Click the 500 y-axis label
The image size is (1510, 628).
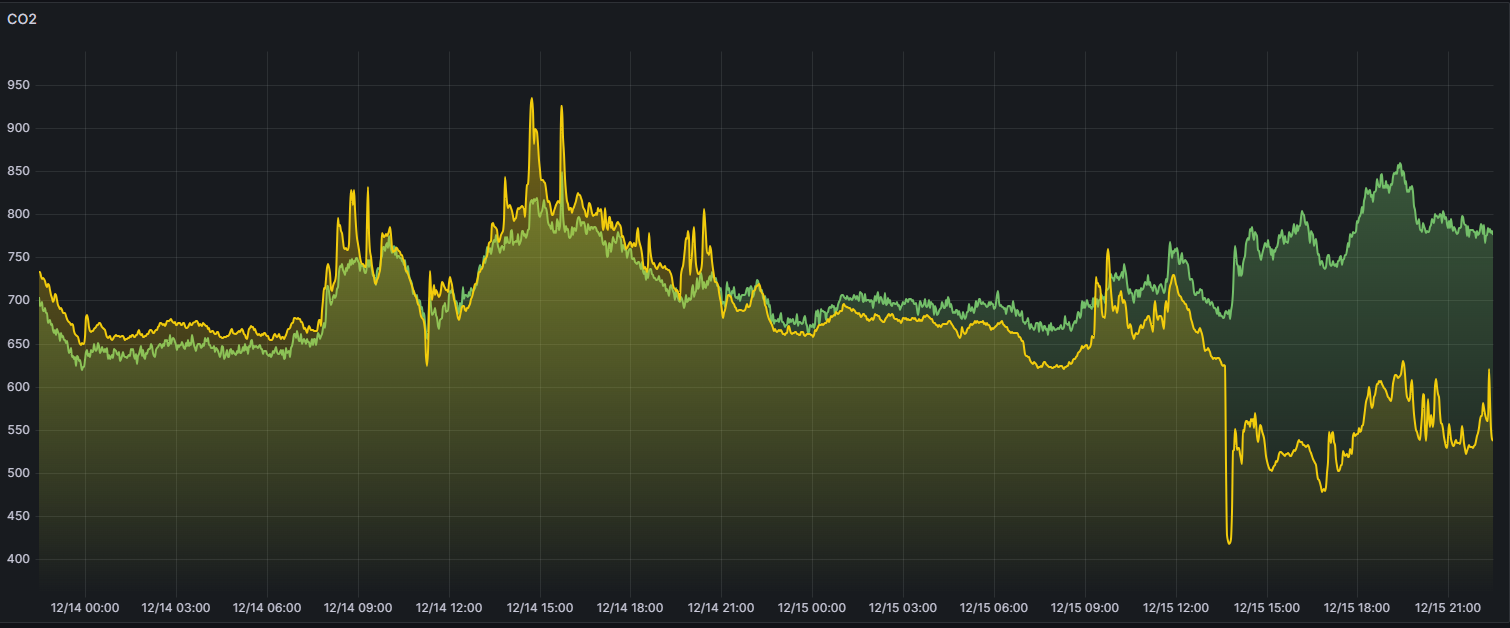(x=19, y=474)
